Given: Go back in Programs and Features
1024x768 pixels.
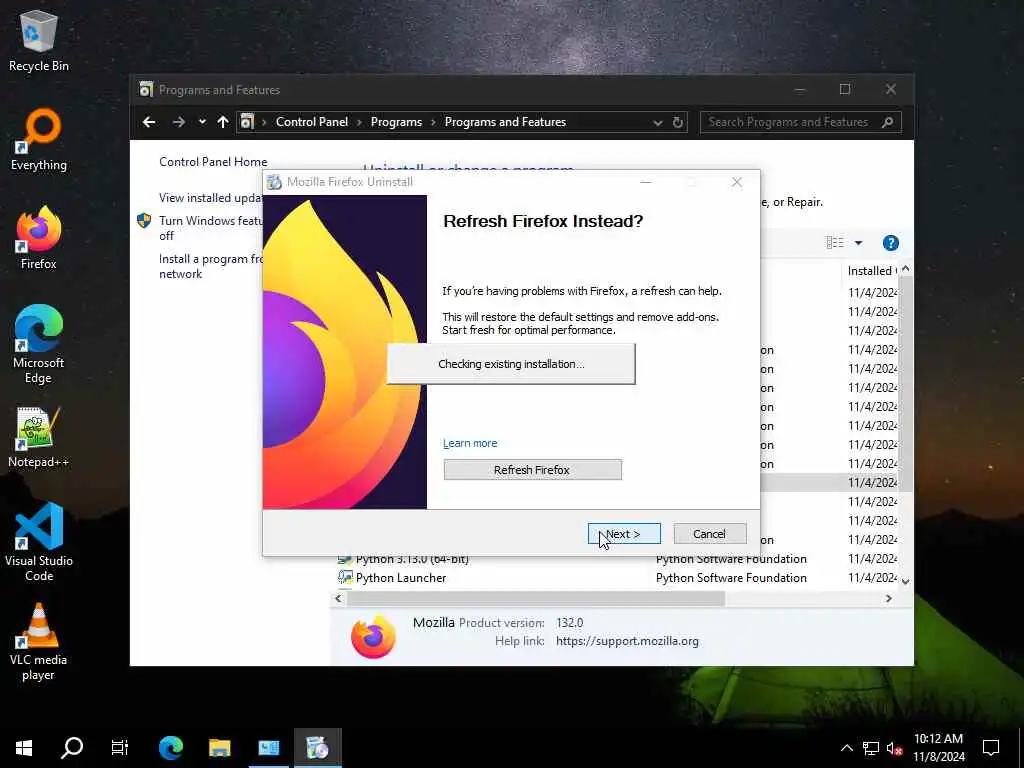Looking at the screenshot, I should point(149,122).
